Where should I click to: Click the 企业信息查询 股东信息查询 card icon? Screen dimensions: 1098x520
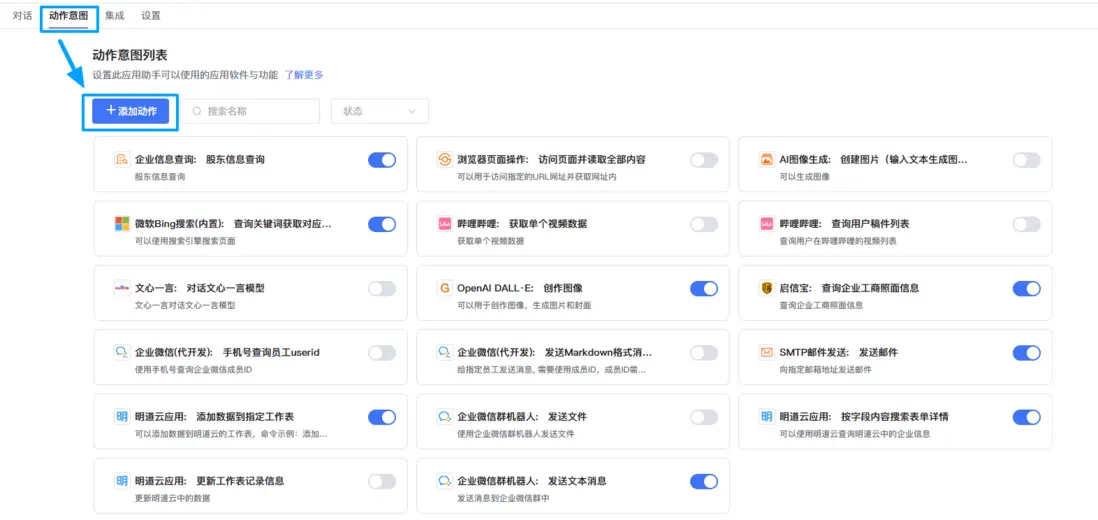coord(122,160)
